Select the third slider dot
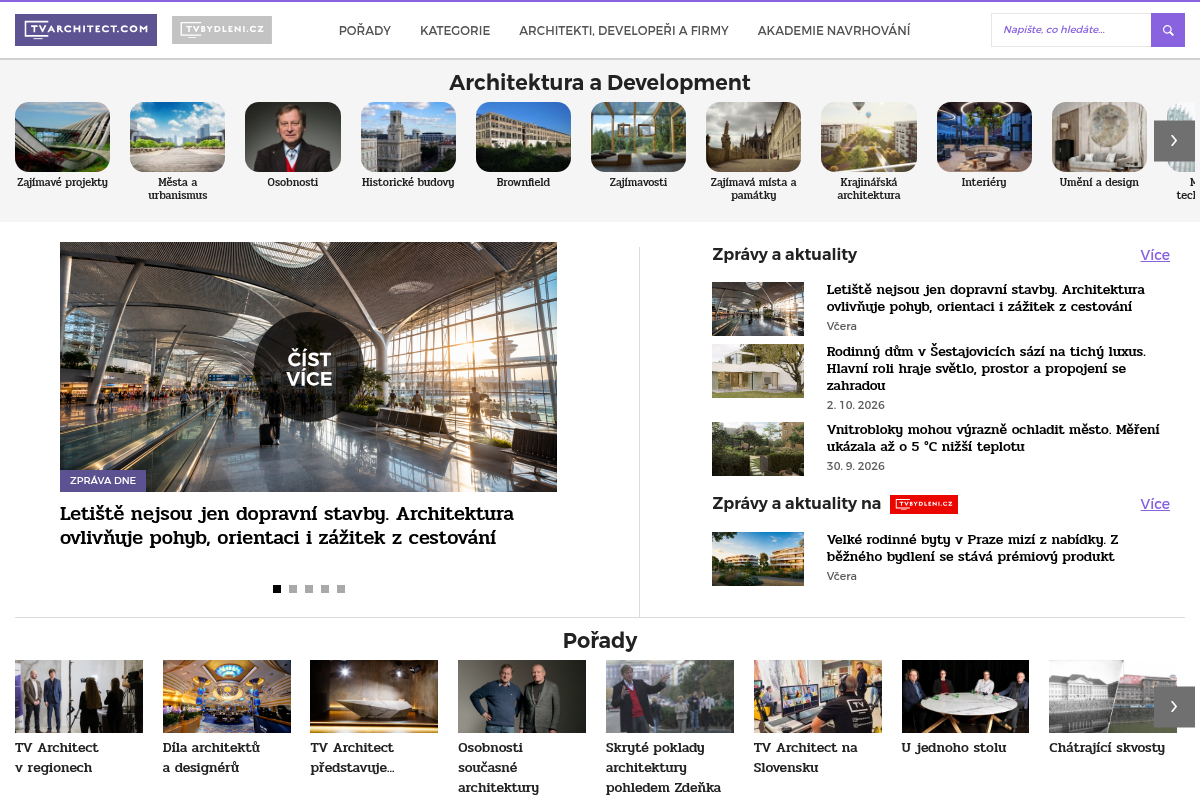The height and width of the screenshot is (800, 1200). point(309,589)
